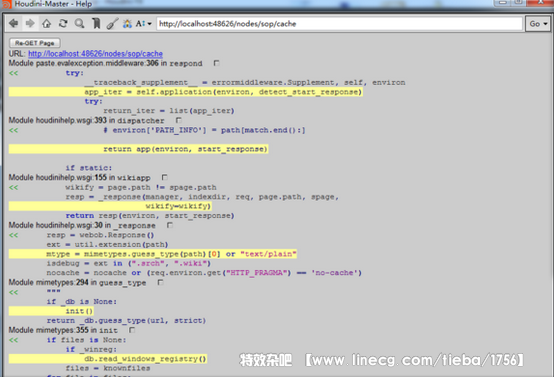Toggle checkbox next to 'in guess_type'

click(160, 282)
